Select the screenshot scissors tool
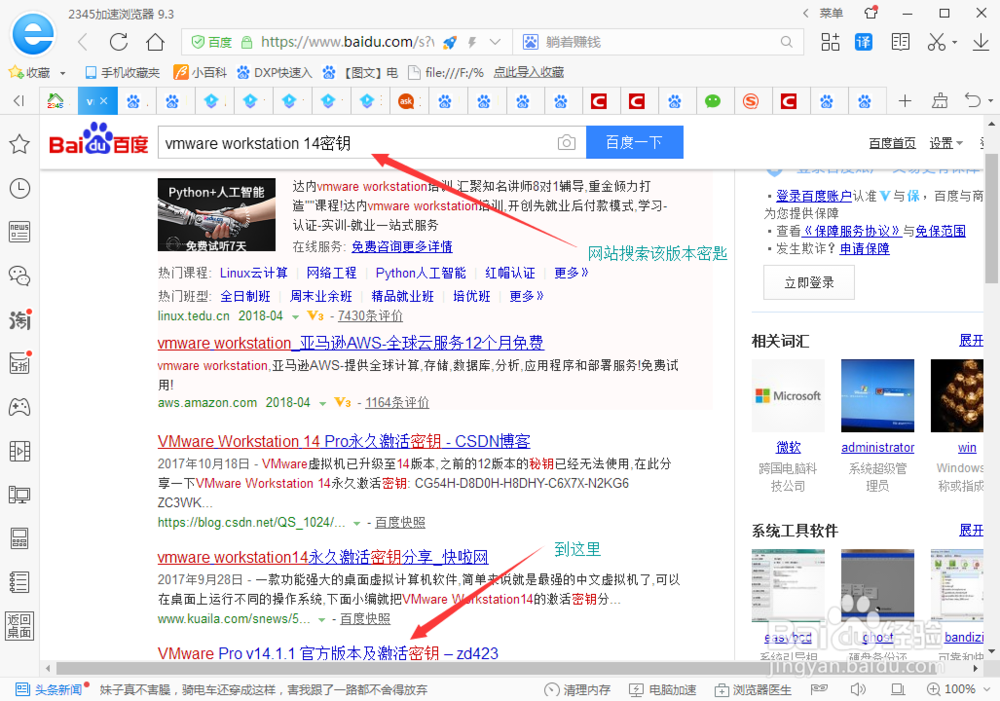The image size is (1000, 701). click(936, 42)
